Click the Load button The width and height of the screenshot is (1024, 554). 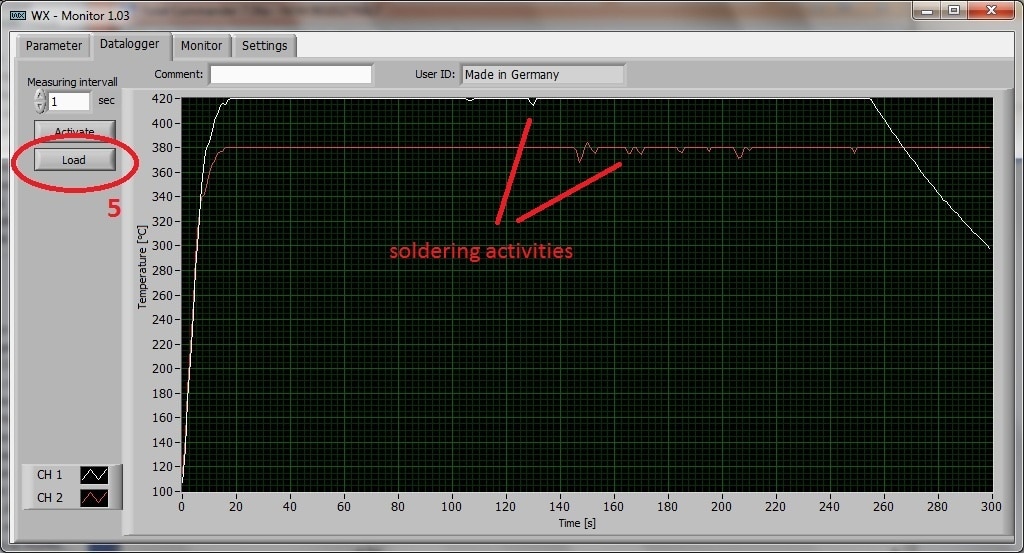pos(74,159)
